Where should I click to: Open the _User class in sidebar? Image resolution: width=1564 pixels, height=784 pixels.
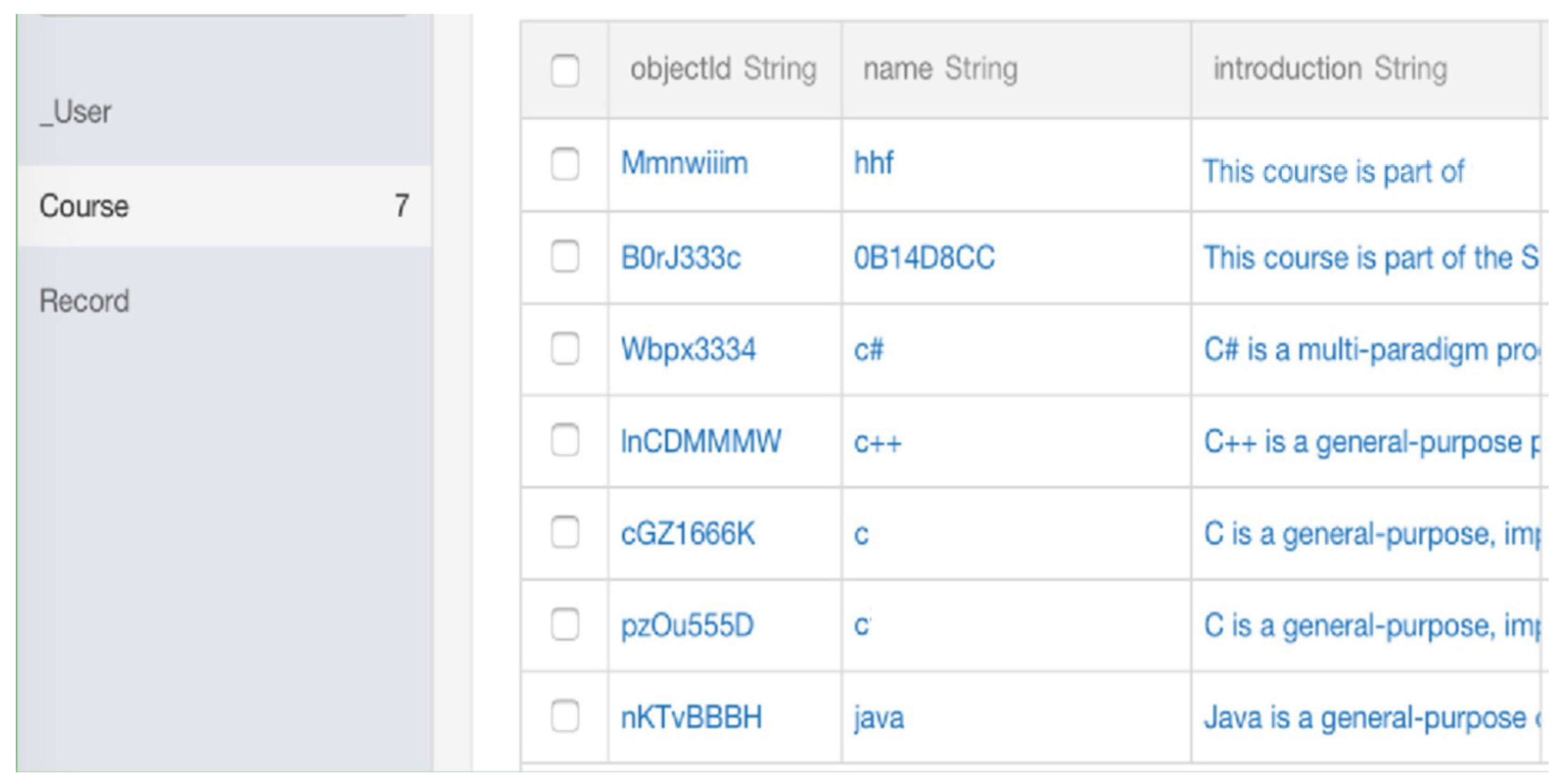(76, 112)
